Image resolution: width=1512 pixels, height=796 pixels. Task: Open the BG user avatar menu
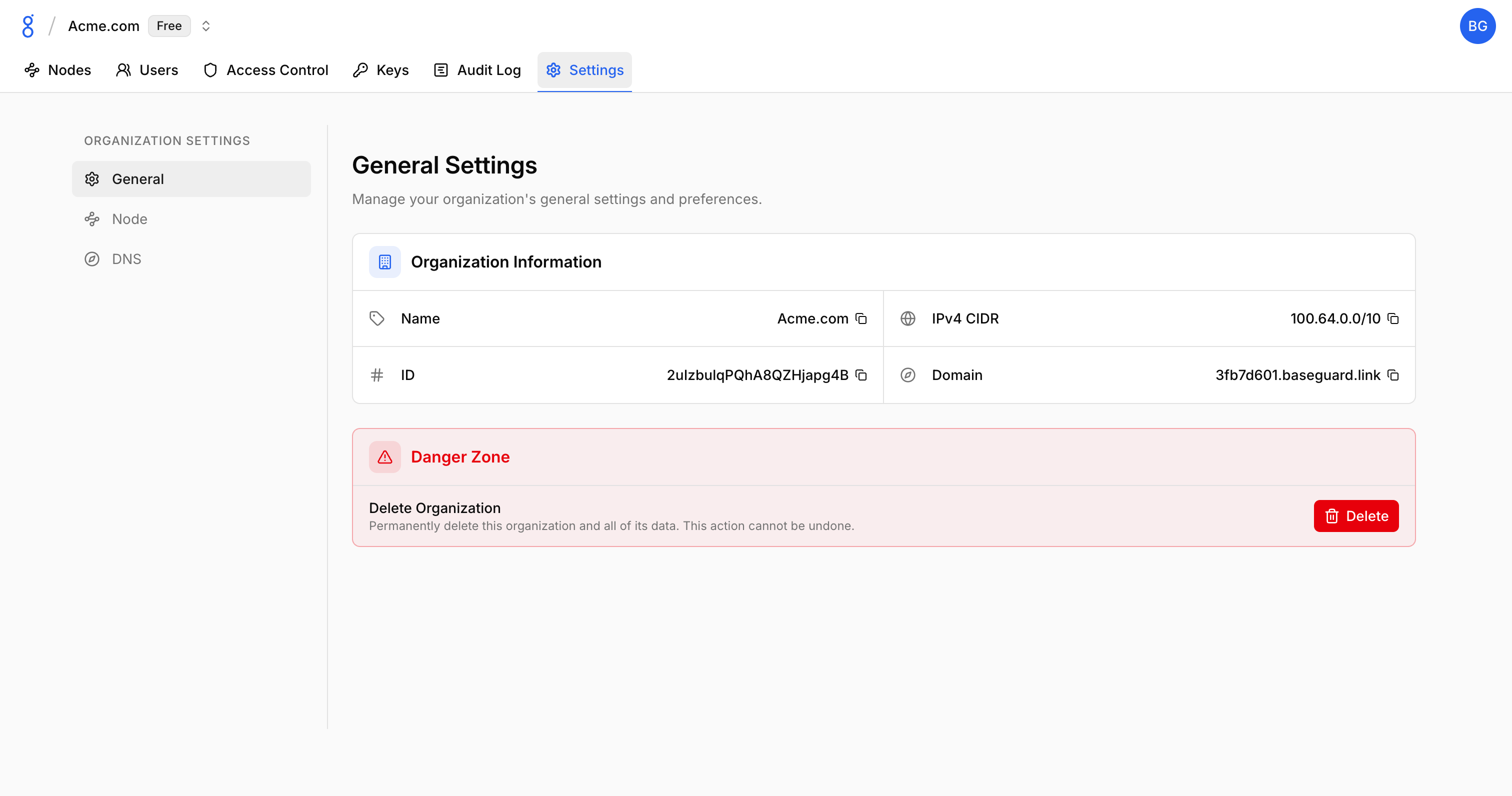[x=1477, y=26]
